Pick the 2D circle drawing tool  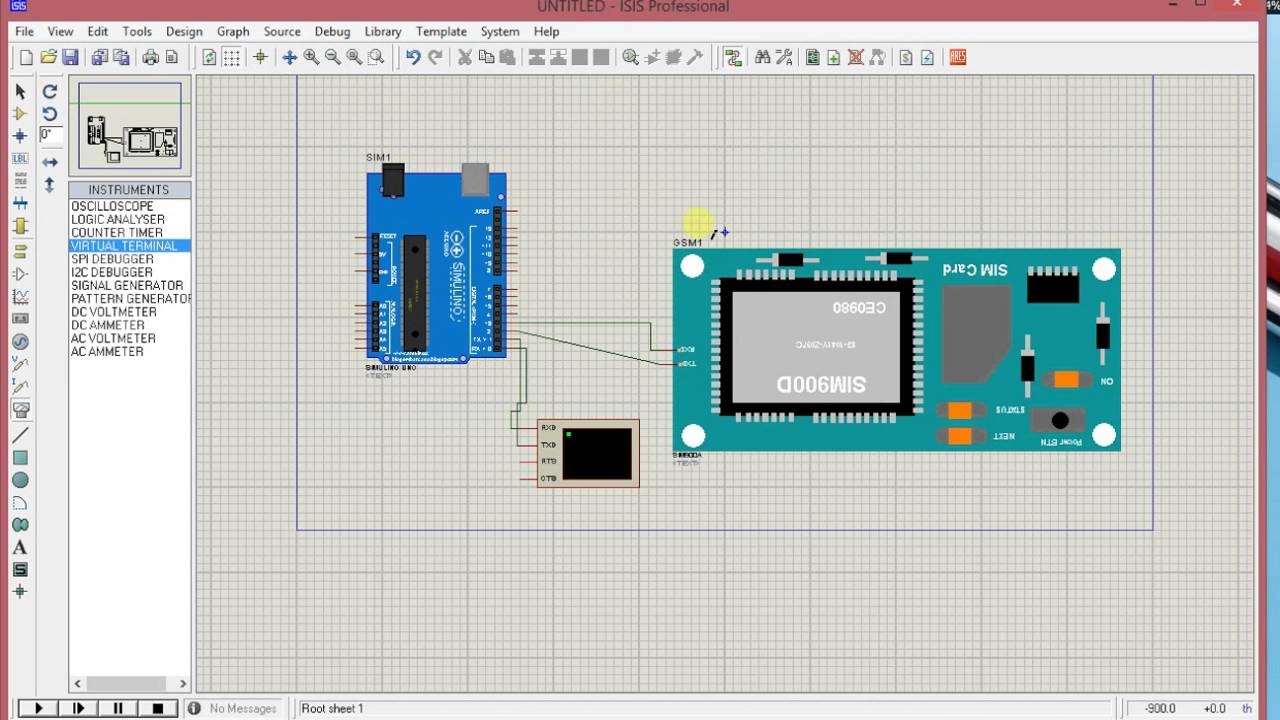pos(20,480)
